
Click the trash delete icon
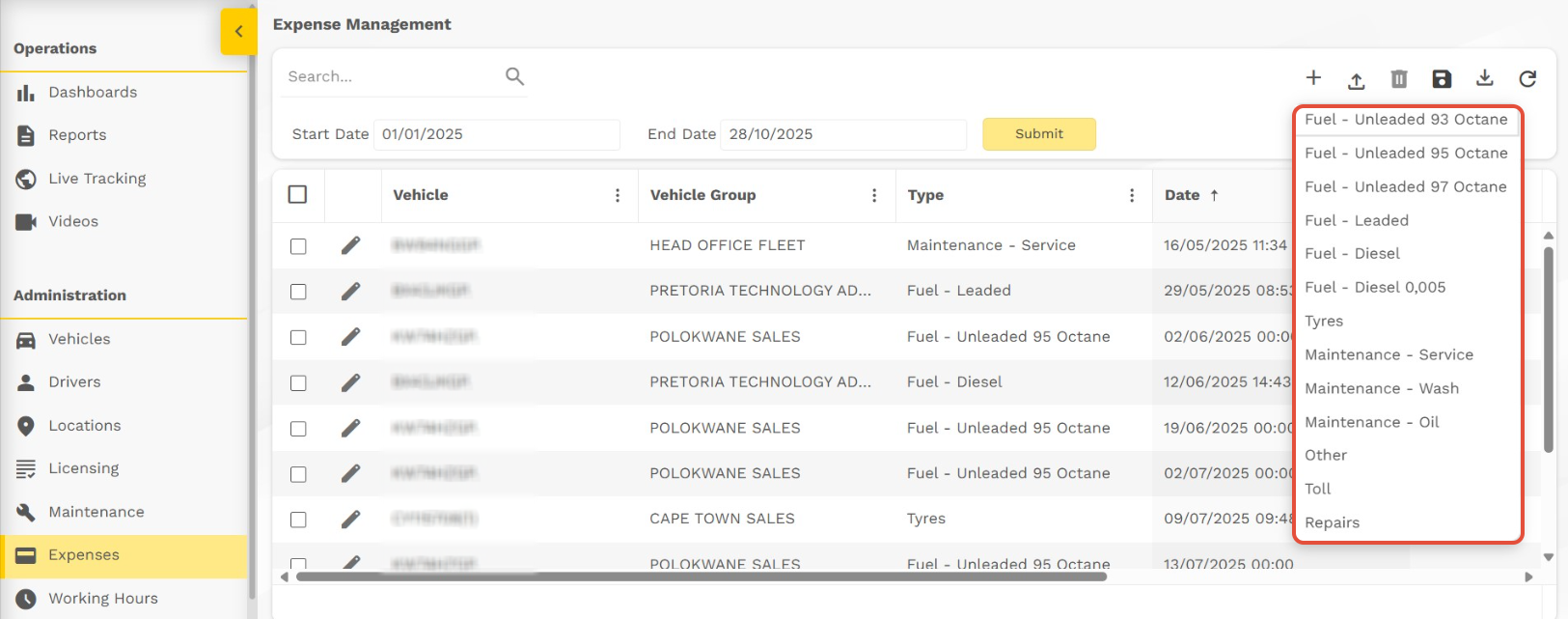1398,79
